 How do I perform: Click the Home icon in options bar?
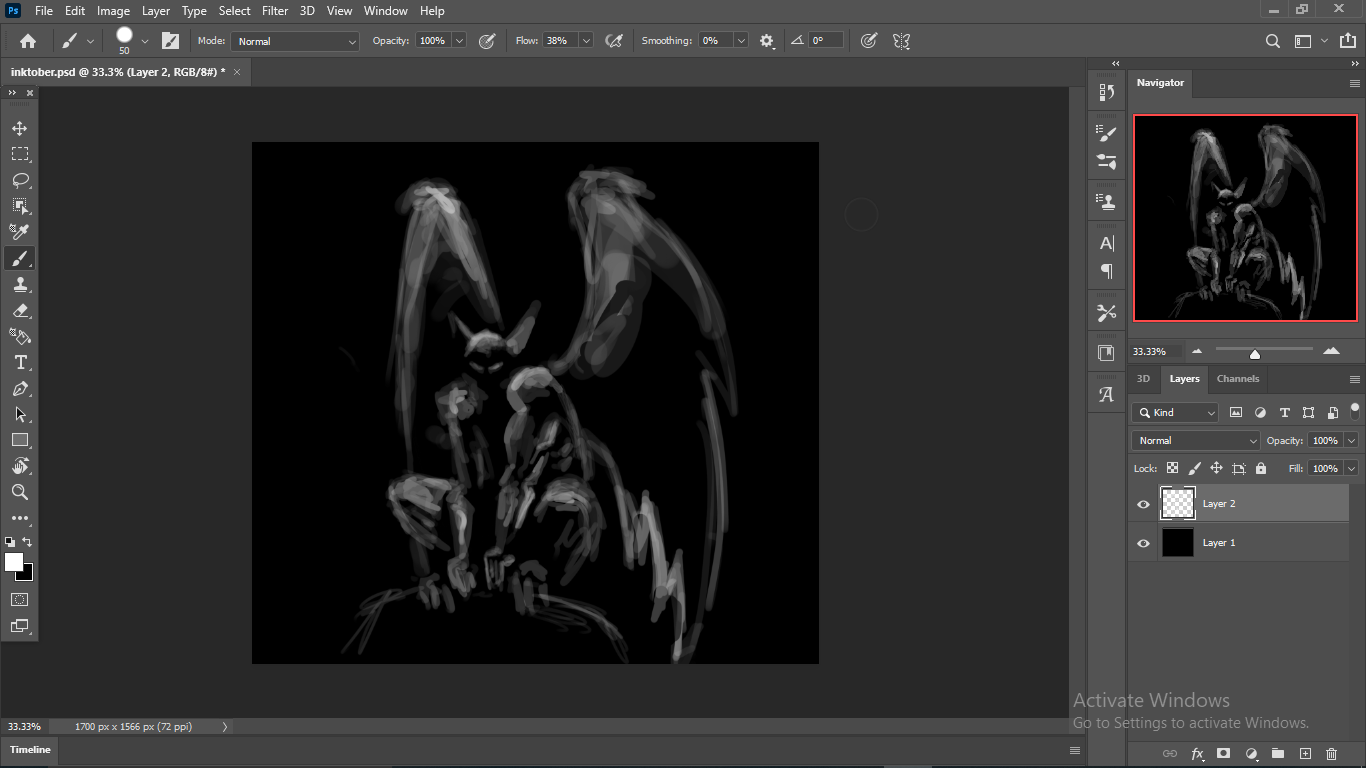[x=28, y=41]
